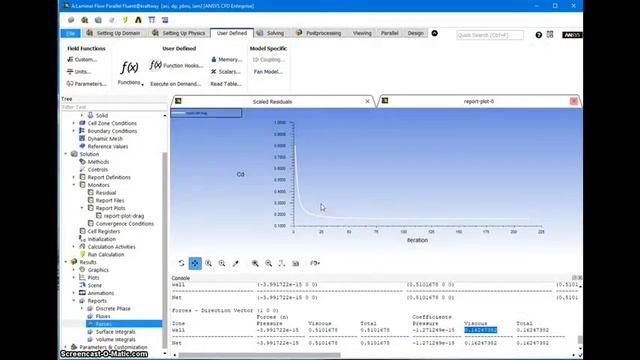Screen dimensions: 640x360
Task: Click the Quick Search field
Action: 490,35
